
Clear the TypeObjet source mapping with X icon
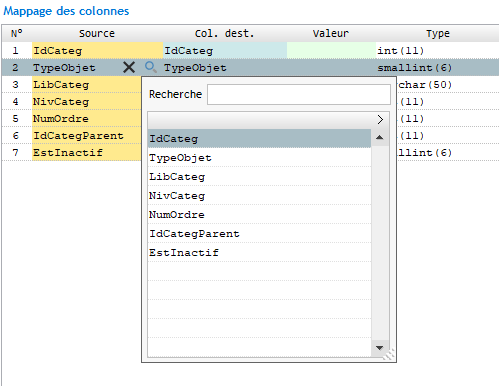point(129,68)
